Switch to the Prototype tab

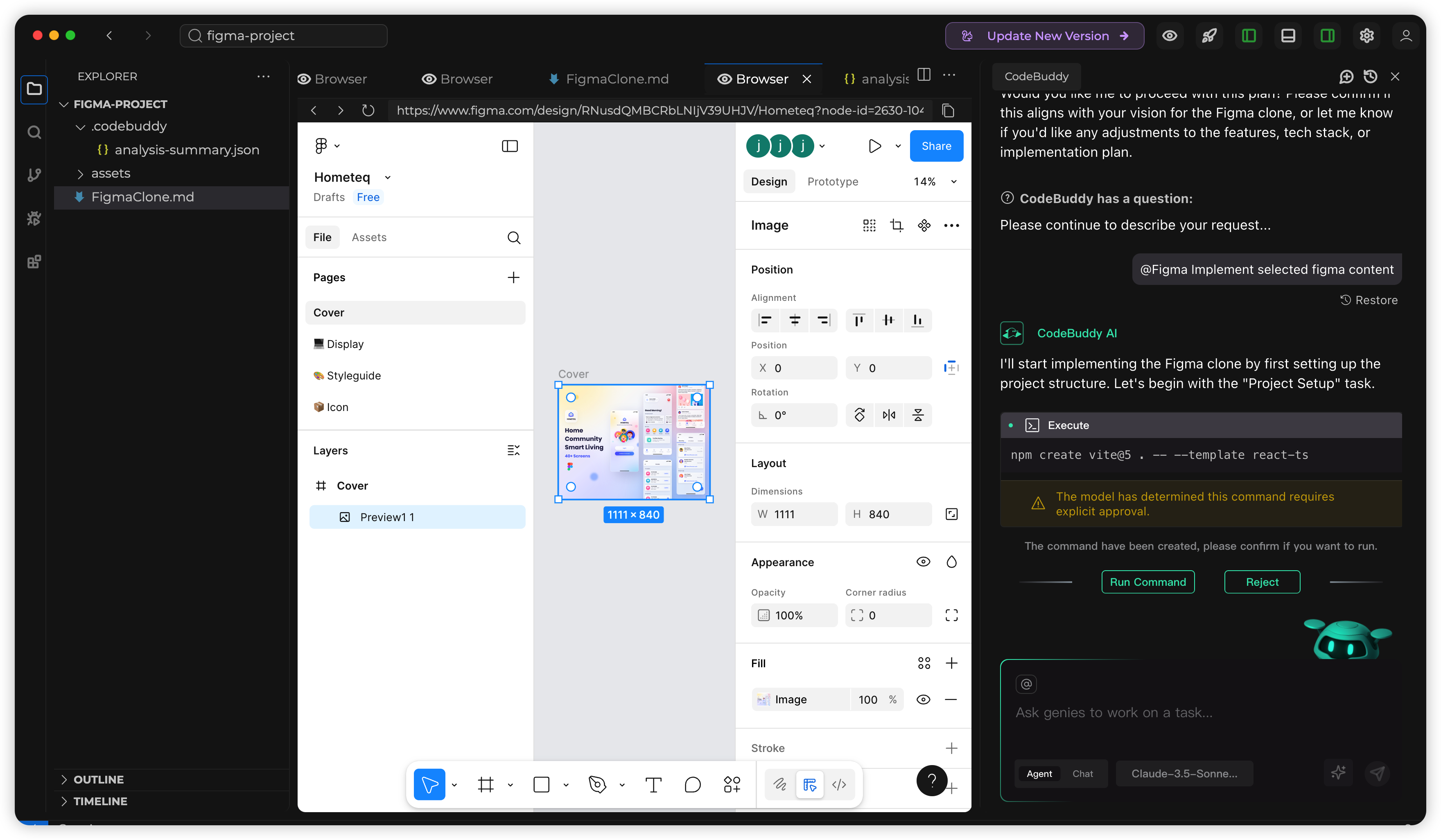[833, 181]
